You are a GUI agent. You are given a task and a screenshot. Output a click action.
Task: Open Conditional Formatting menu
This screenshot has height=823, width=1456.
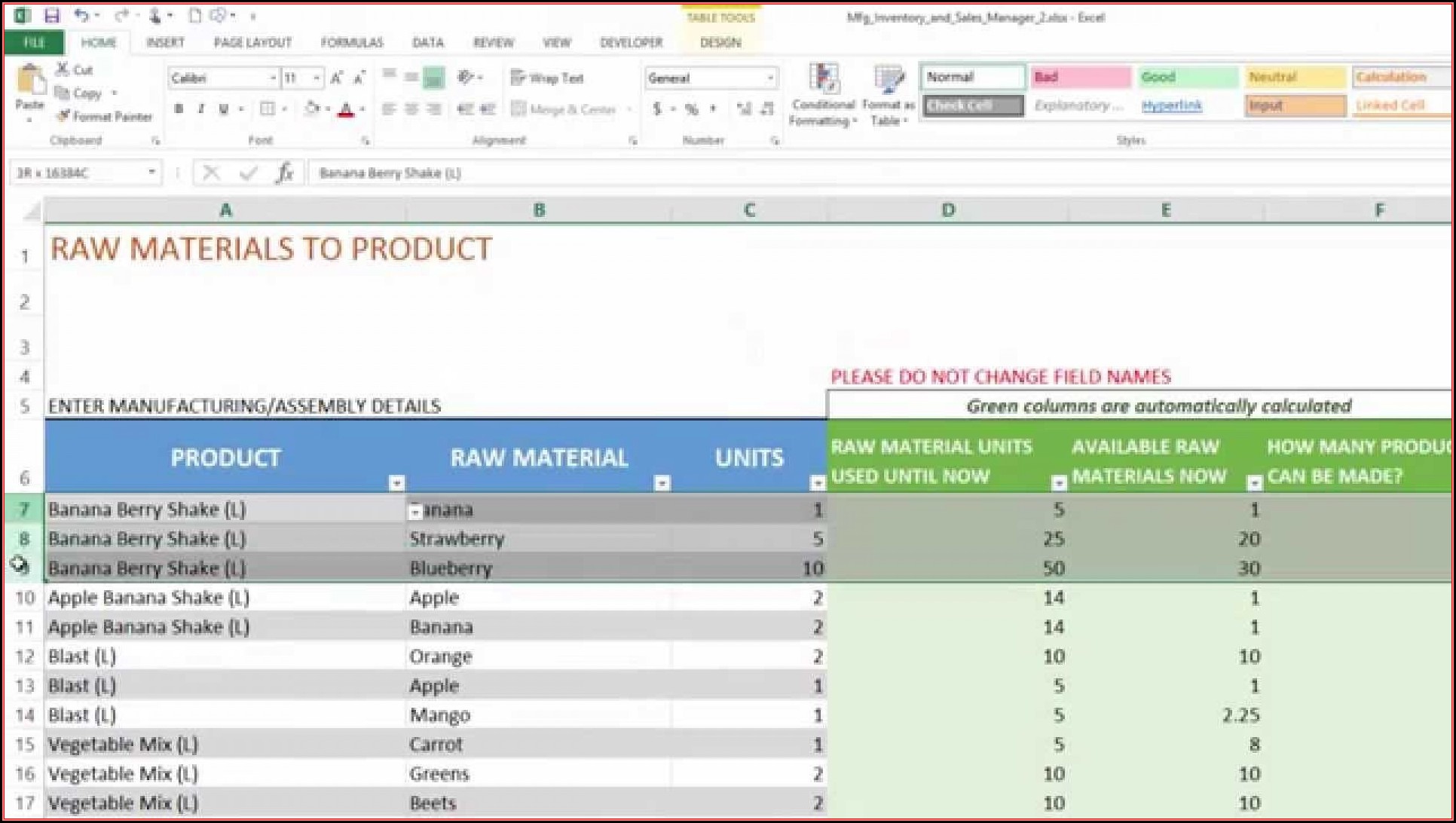click(x=823, y=96)
